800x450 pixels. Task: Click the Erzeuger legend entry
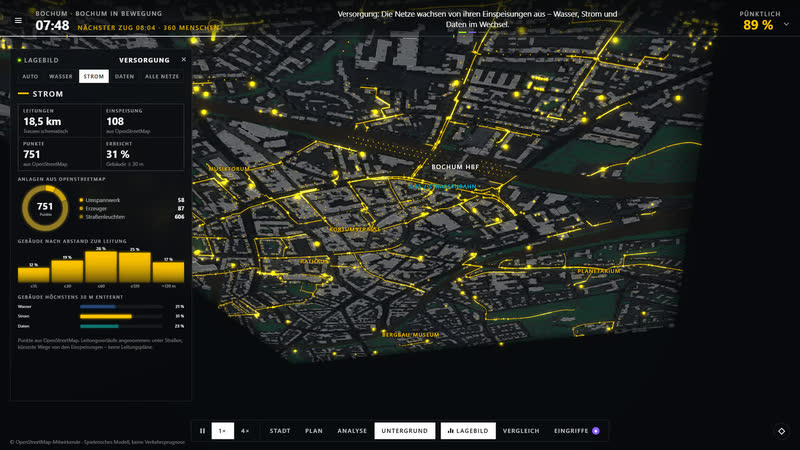(x=132, y=208)
